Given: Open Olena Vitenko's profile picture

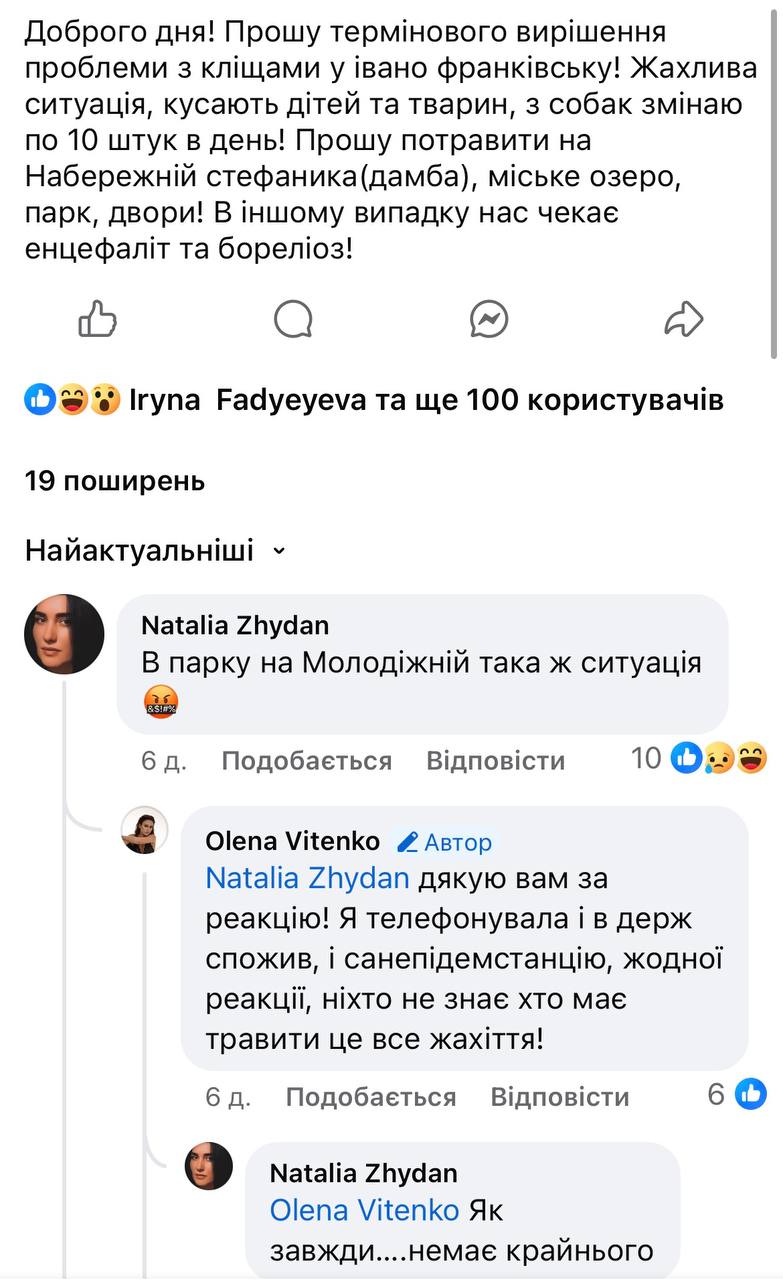Looking at the screenshot, I should [x=145, y=830].
